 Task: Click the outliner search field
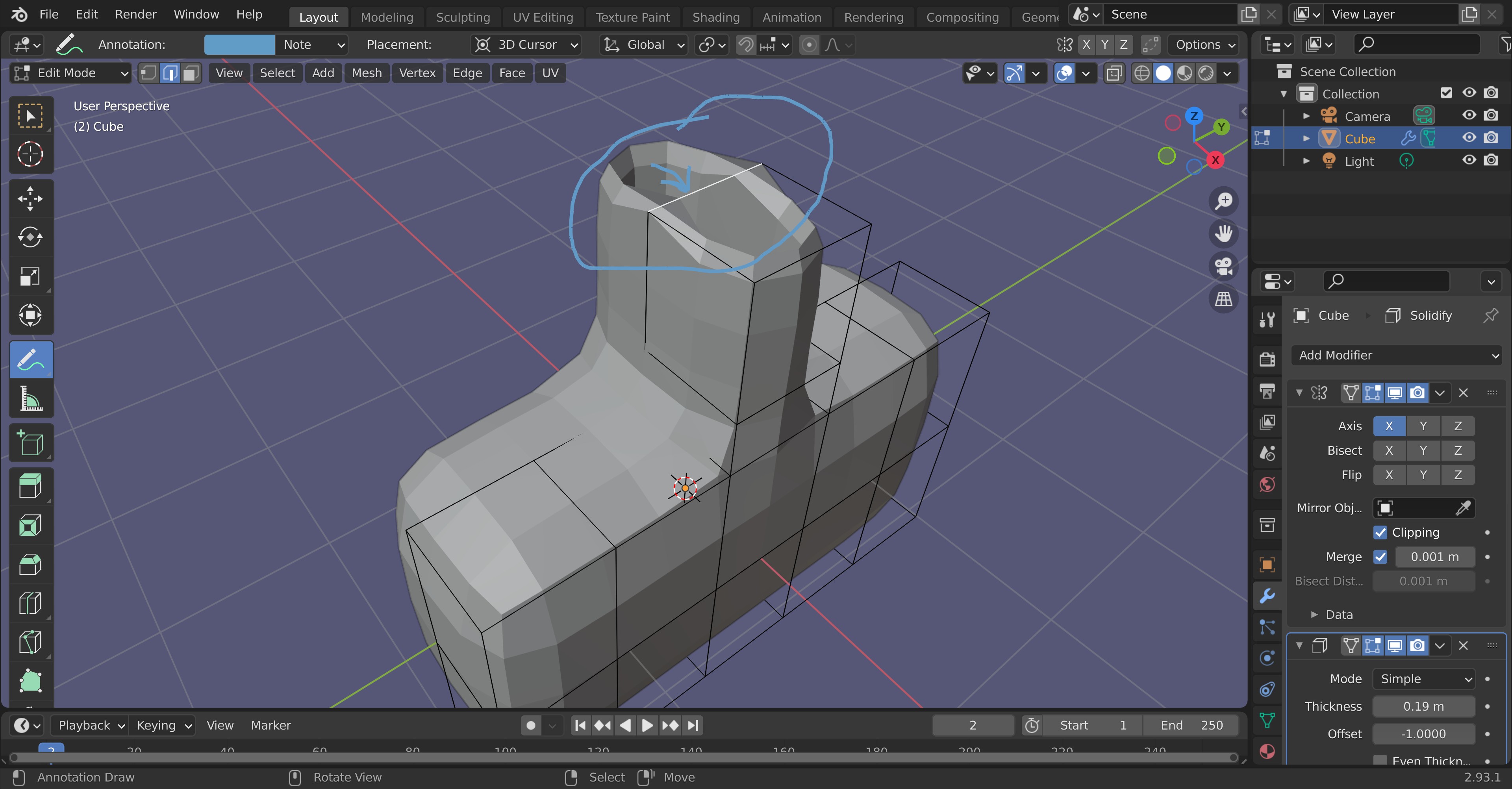(1417, 44)
